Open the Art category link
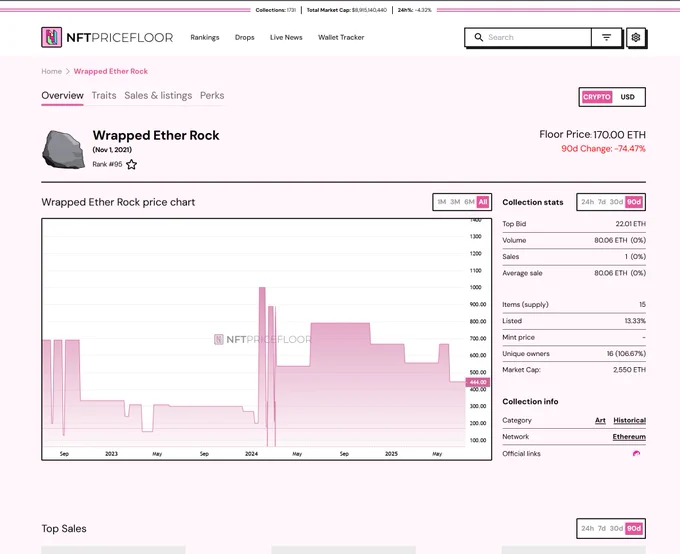The width and height of the screenshot is (680, 554). point(600,420)
